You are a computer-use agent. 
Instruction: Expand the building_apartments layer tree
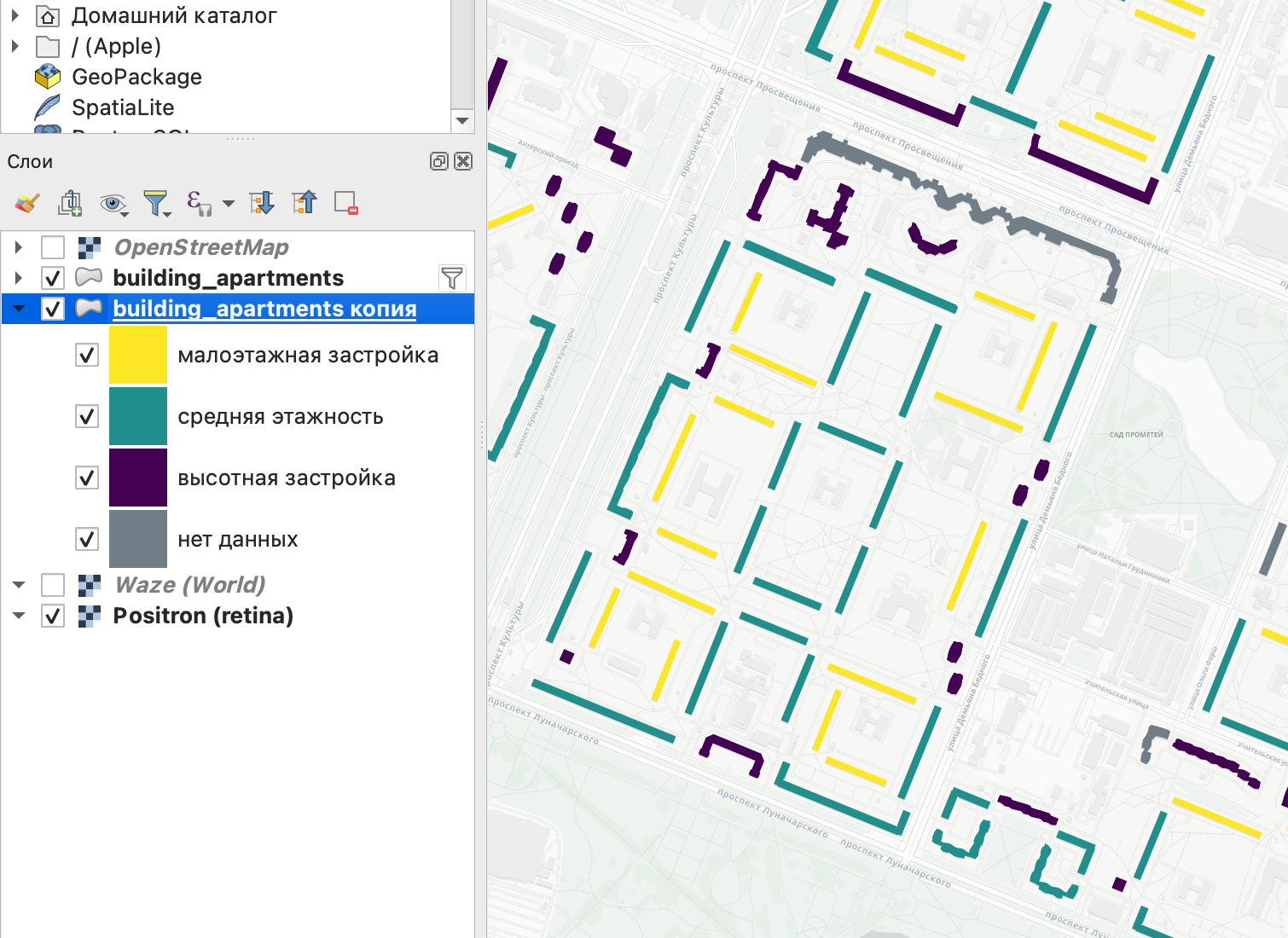tap(19, 278)
